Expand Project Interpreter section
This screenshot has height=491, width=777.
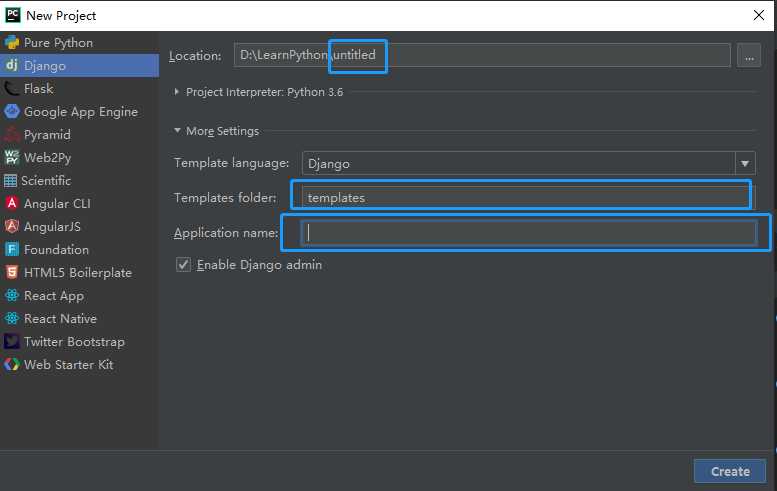pyautogui.click(x=176, y=92)
